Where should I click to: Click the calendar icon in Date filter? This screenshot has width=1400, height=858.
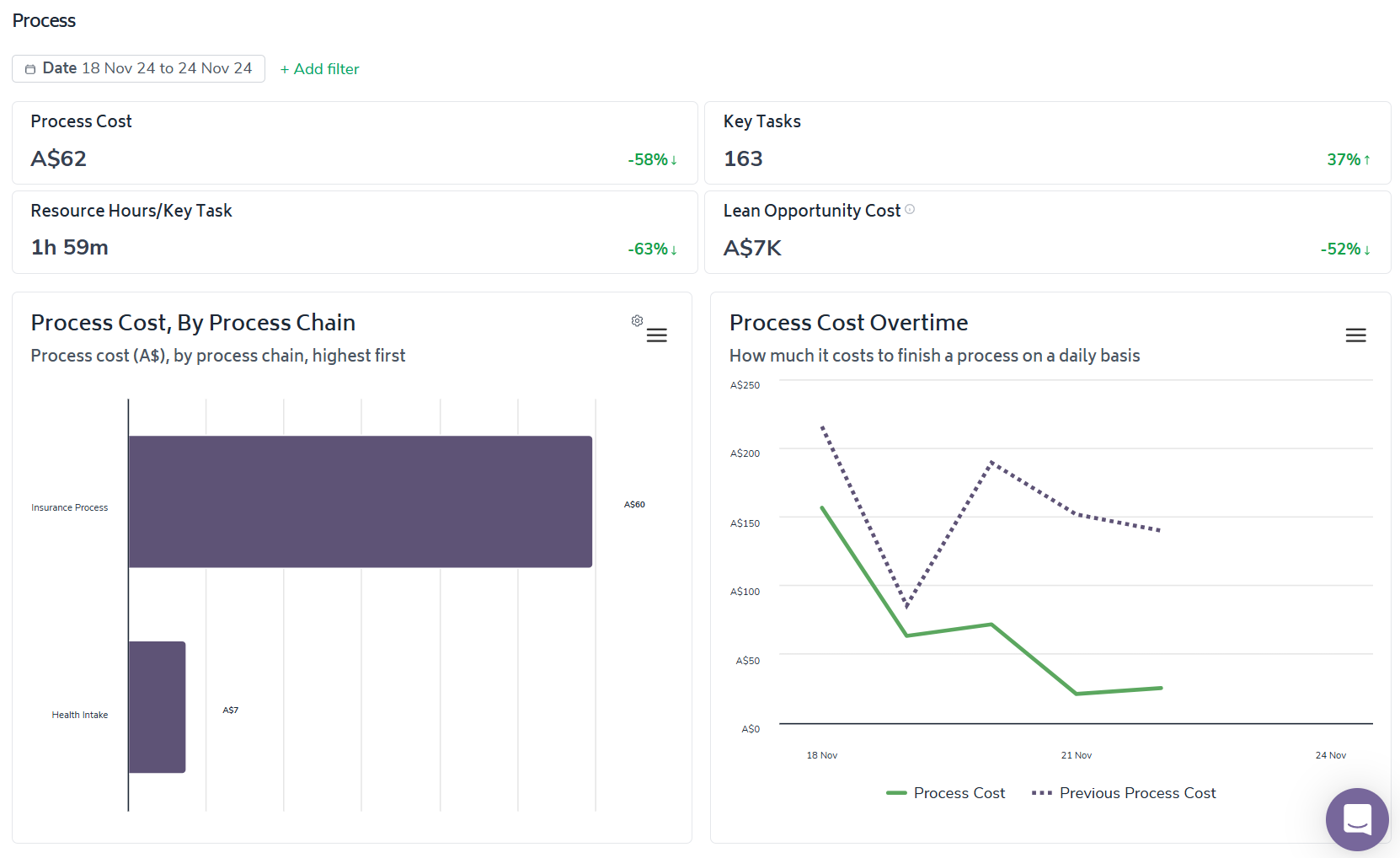pos(30,69)
